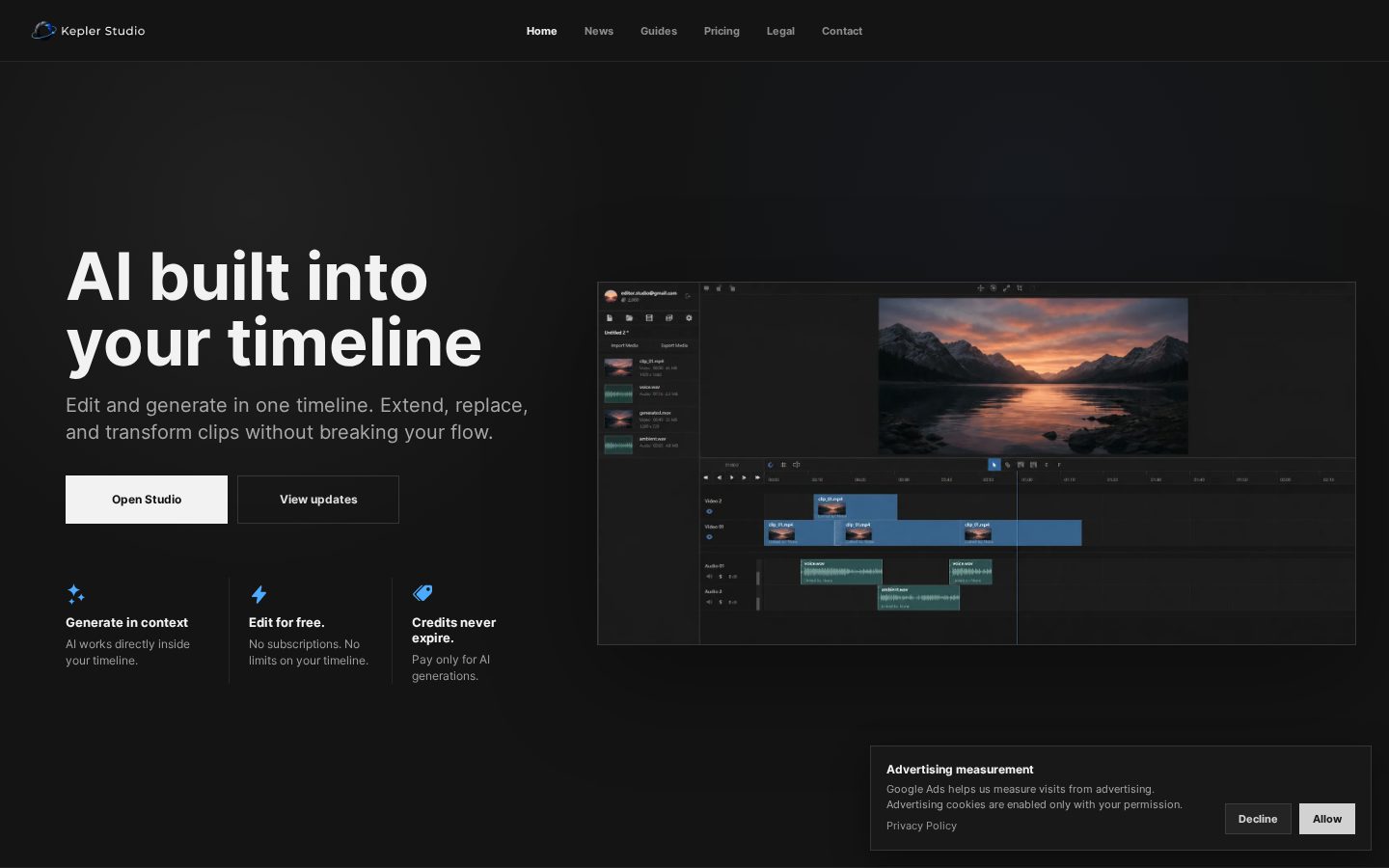Image resolution: width=1389 pixels, height=868 pixels.
Task: Click the sparkle icon above Generate in context
Action: 75,594
